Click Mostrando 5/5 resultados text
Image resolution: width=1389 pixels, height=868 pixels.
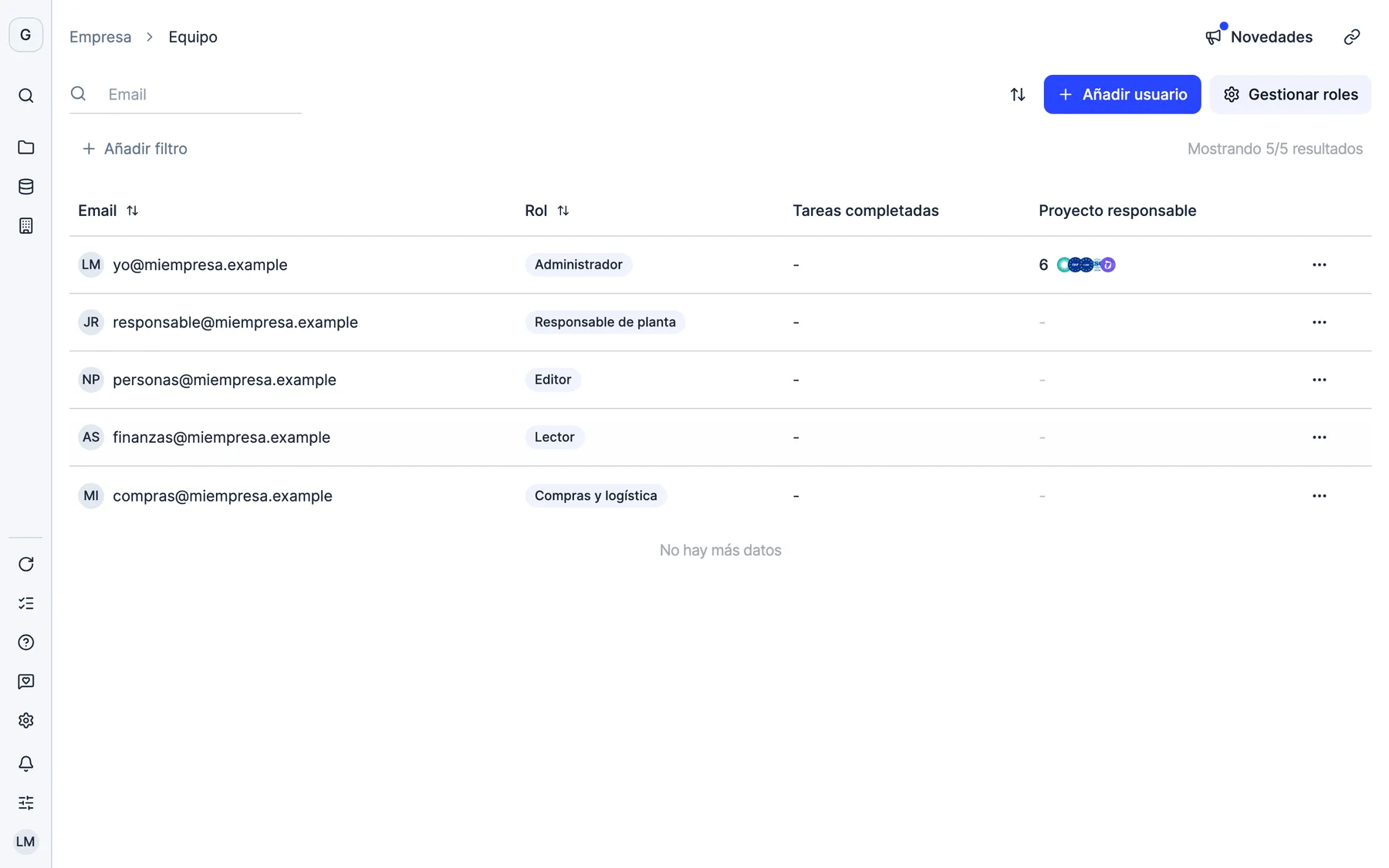[x=1275, y=149]
